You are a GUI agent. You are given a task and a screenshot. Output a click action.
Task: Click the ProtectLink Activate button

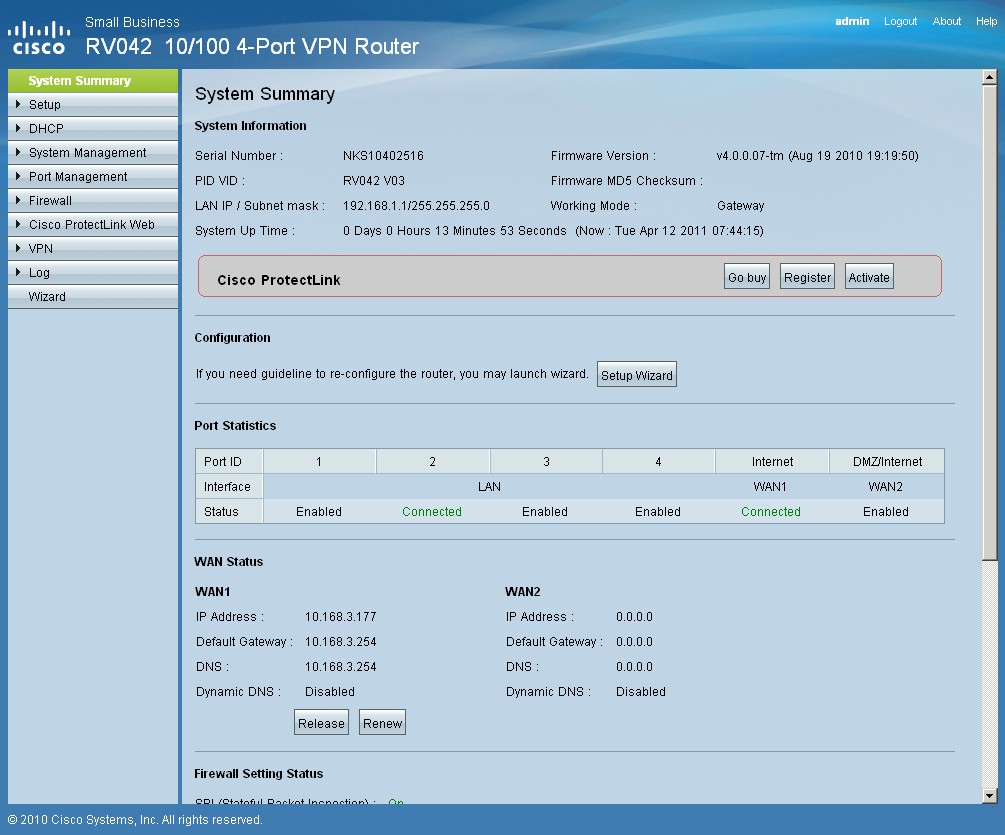[x=868, y=277]
